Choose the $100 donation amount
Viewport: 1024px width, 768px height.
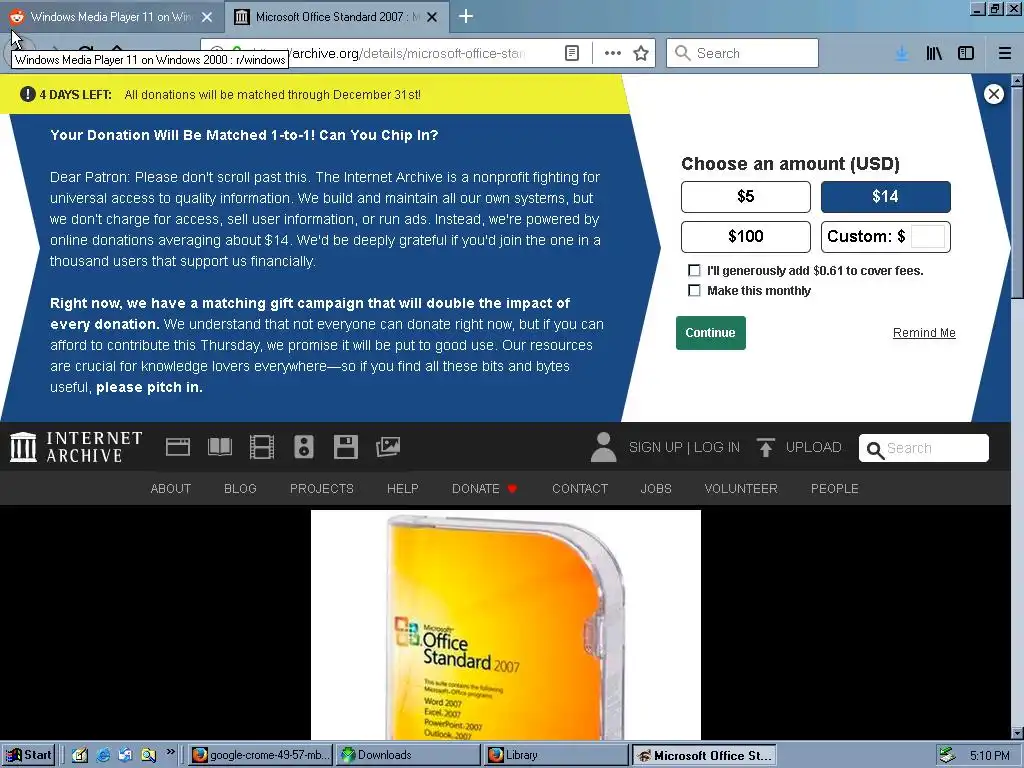(746, 236)
